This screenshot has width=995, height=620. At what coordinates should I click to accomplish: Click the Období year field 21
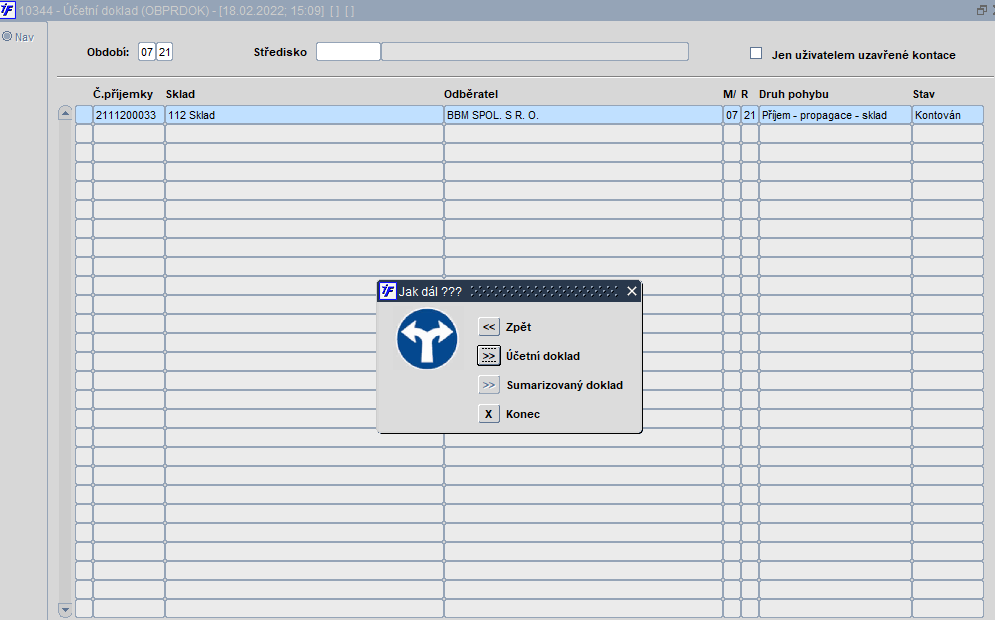164,52
